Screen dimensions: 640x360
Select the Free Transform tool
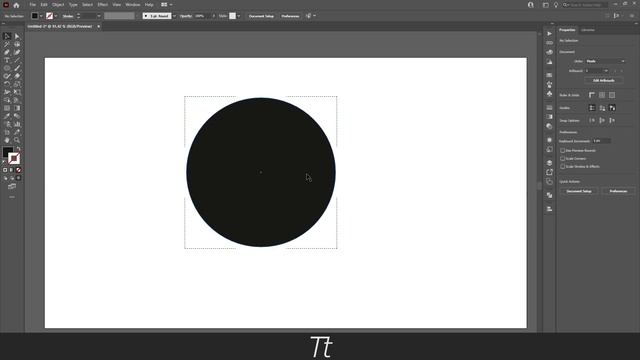[x=17, y=92]
